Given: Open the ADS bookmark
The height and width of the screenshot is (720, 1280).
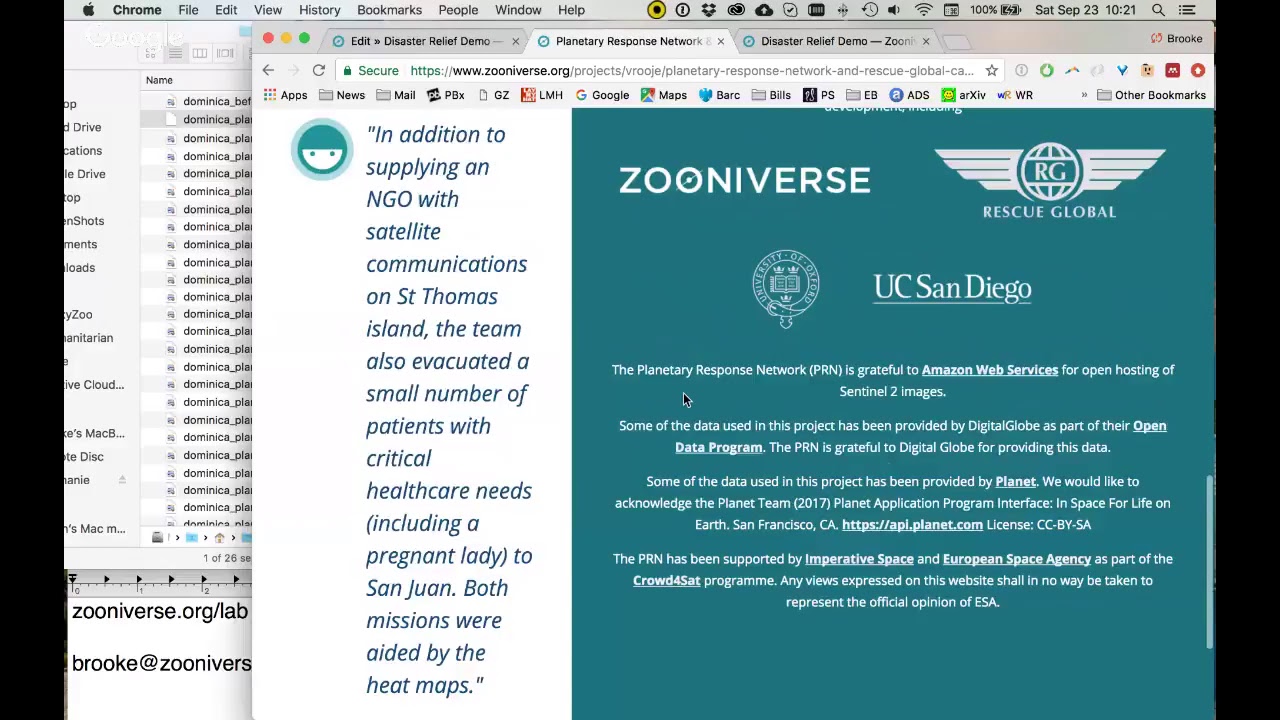Looking at the screenshot, I should [909, 95].
